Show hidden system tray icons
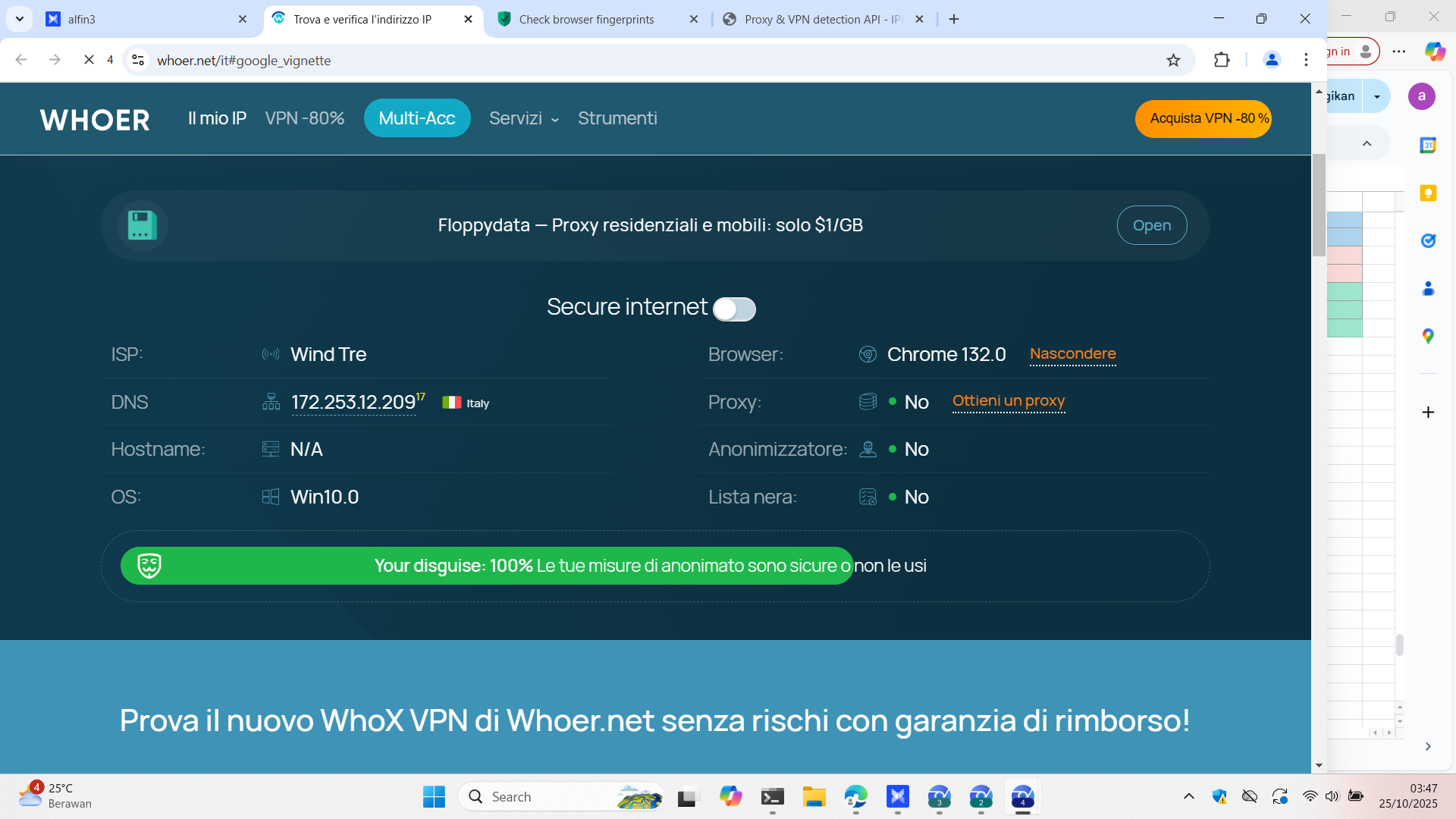The height and width of the screenshot is (819, 1456). coord(1189,796)
